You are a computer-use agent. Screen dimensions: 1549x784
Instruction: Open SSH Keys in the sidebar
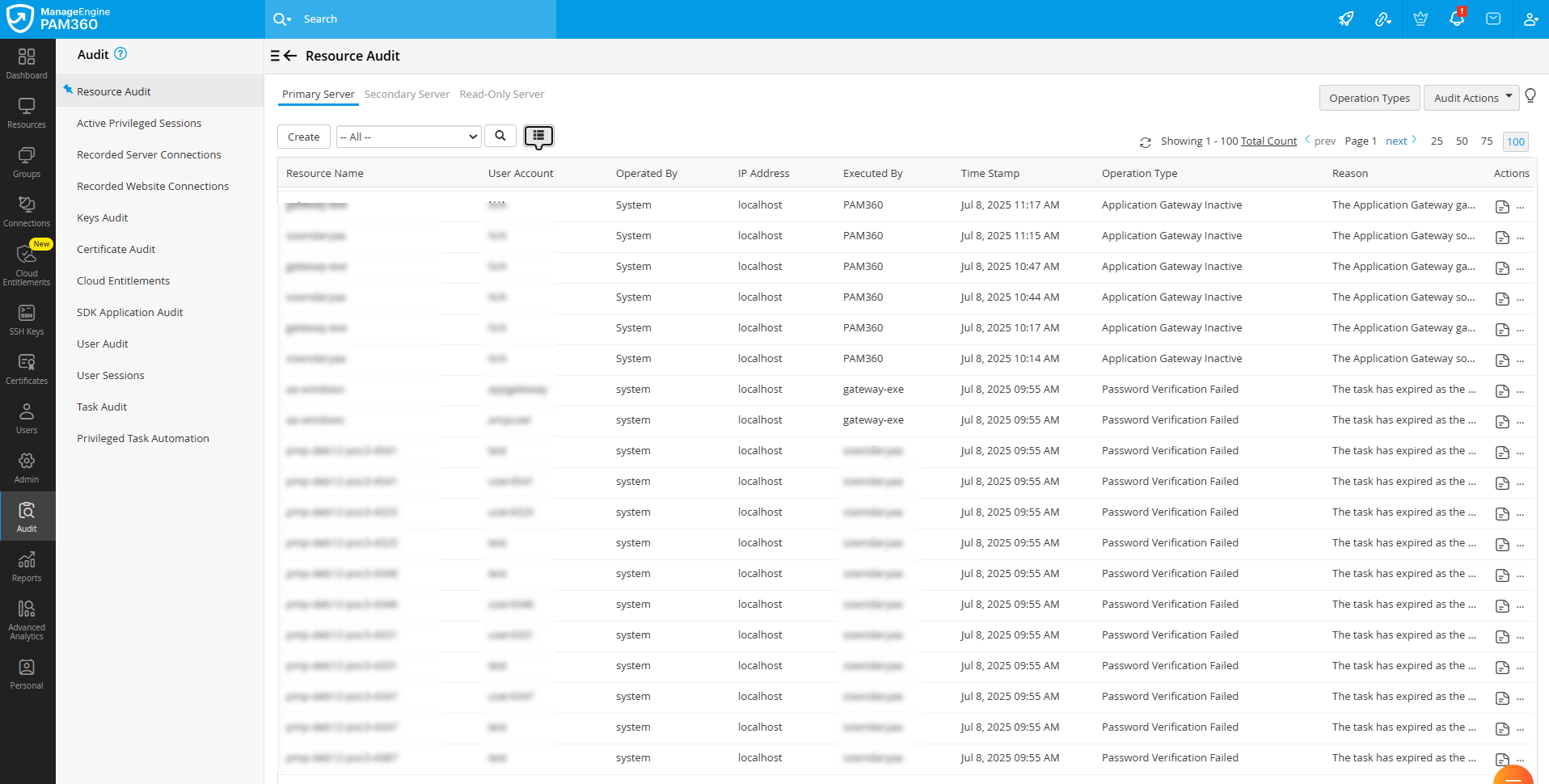pyautogui.click(x=27, y=320)
